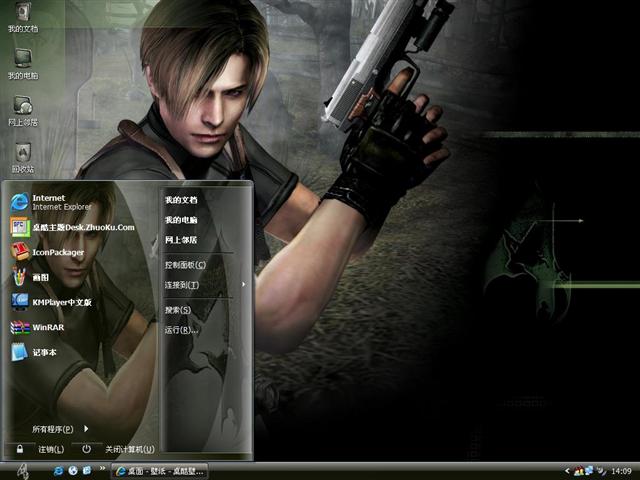Open 控制面板(C) control panel
Screen dimensions: 640x480
185,265
